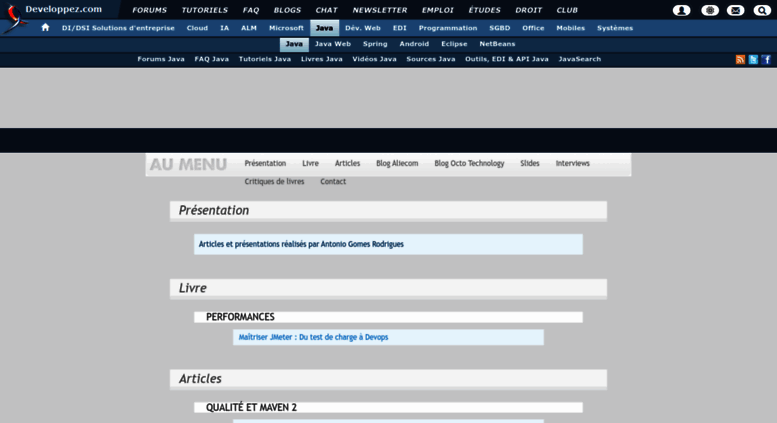Click the Antonio Gomes Rodrigues presentation text
The image size is (777, 423).
301,244
